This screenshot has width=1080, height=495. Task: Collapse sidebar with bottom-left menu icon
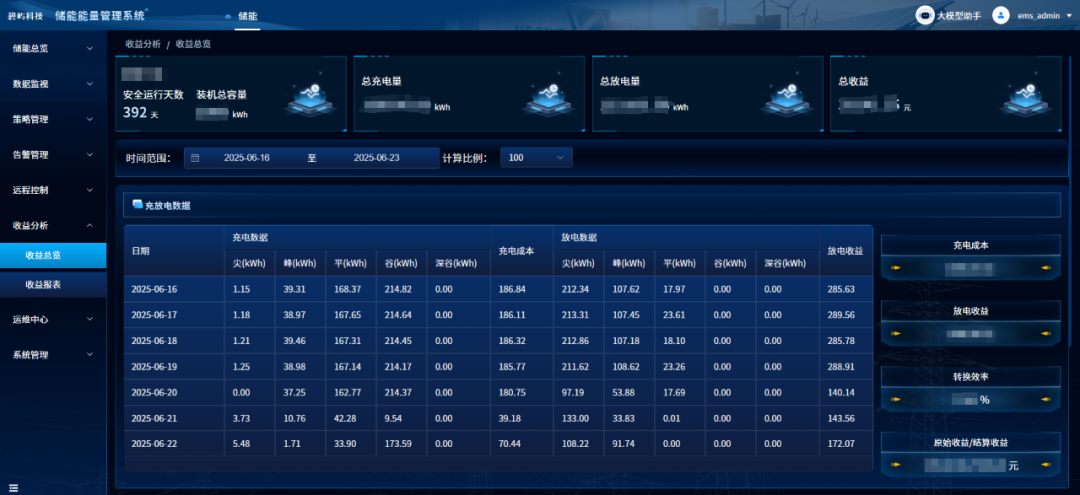coord(13,487)
